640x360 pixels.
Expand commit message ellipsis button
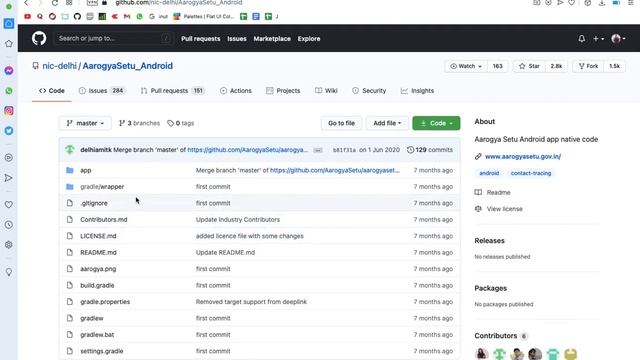click(318, 150)
